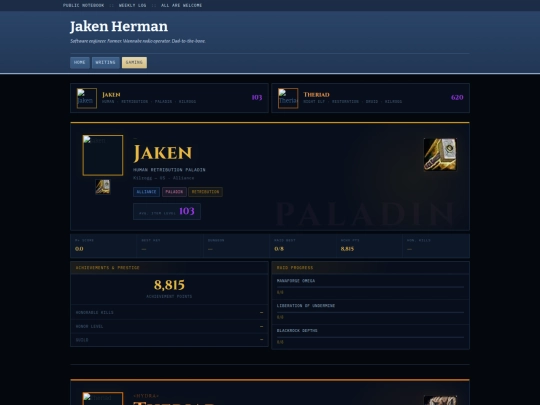Click the item level 620 on Theriad's card
Screen dimensions: 540x405
click(x=457, y=97)
